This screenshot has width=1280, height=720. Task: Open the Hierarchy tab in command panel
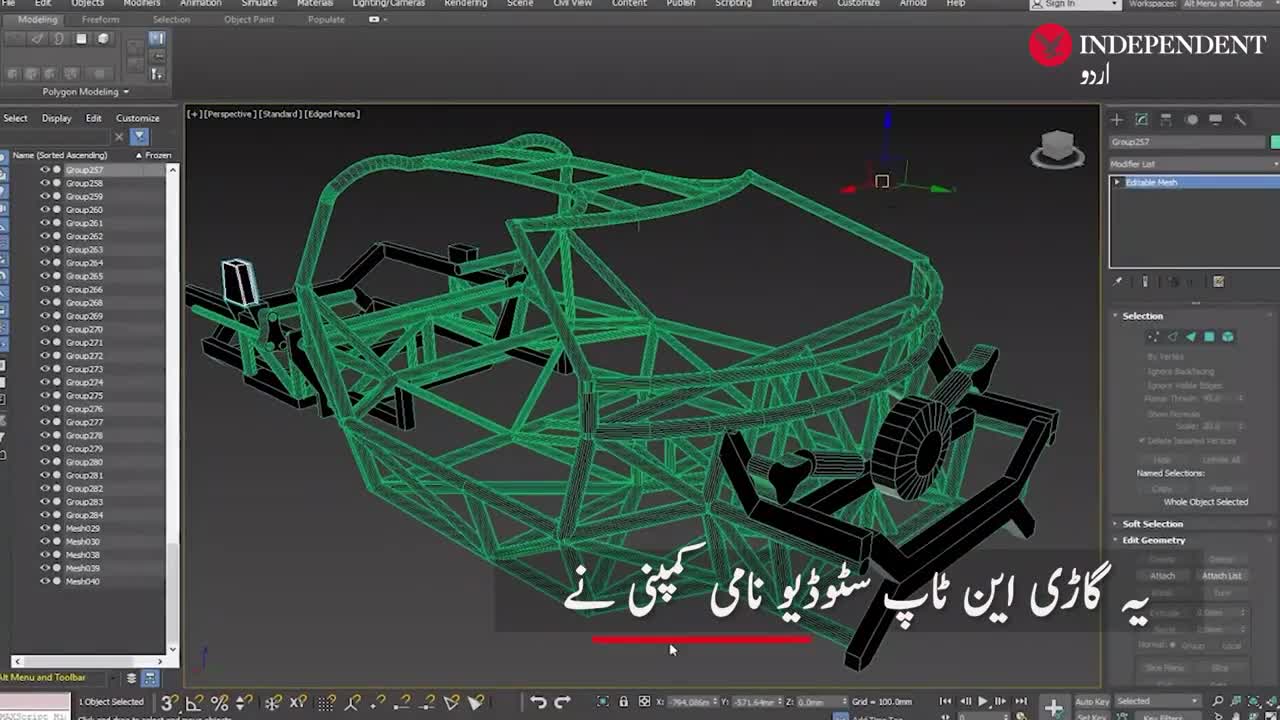pos(1166,119)
